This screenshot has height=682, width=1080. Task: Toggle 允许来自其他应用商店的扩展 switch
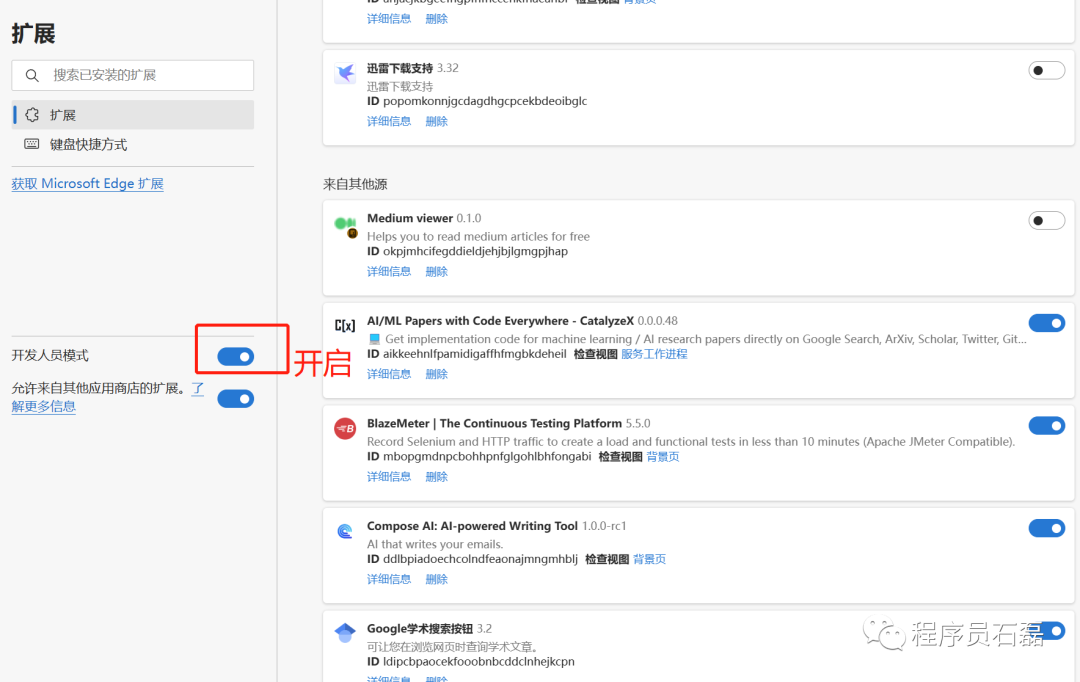(x=236, y=399)
